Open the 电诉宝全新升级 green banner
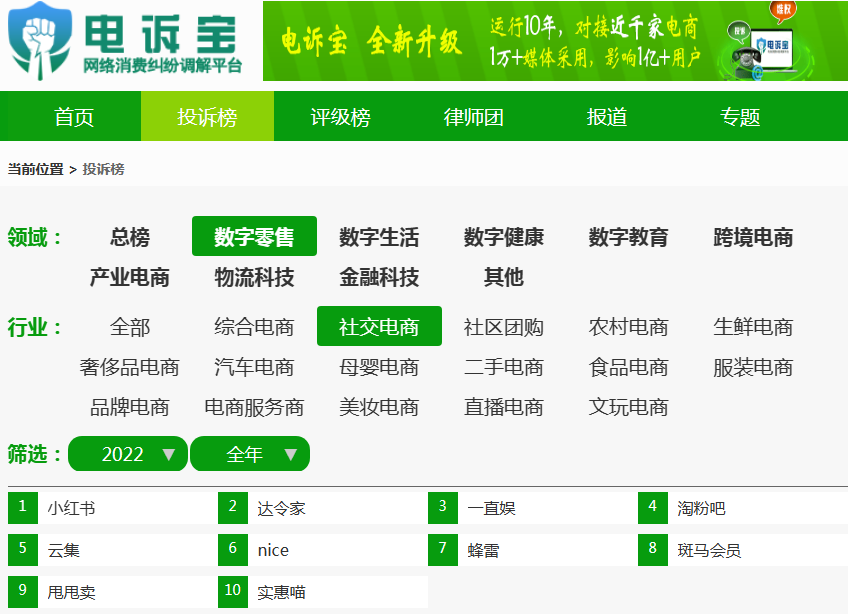848x614 pixels. 555,41
